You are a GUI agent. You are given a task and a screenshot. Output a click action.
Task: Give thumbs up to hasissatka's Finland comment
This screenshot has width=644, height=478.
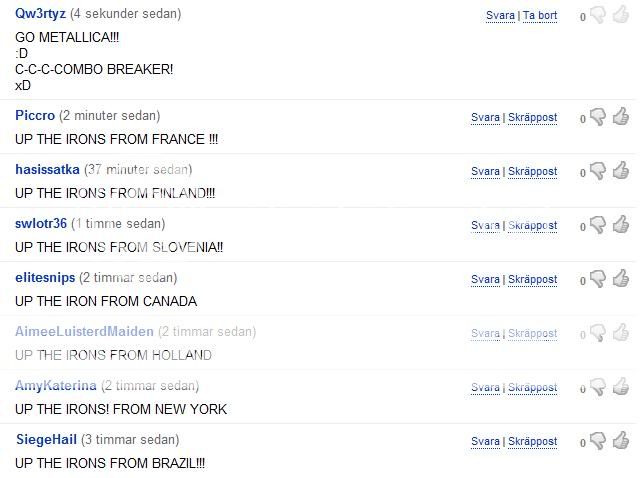click(x=621, y=170)
